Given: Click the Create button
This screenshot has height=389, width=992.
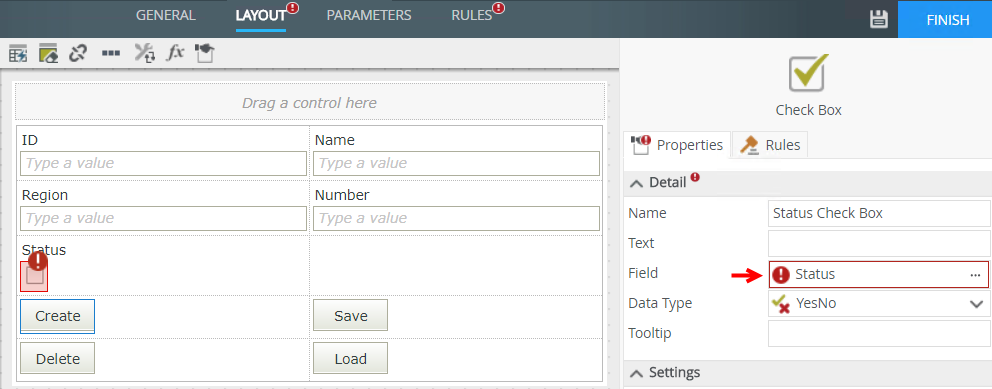Looking at the screenshot, I should [58, 316].
